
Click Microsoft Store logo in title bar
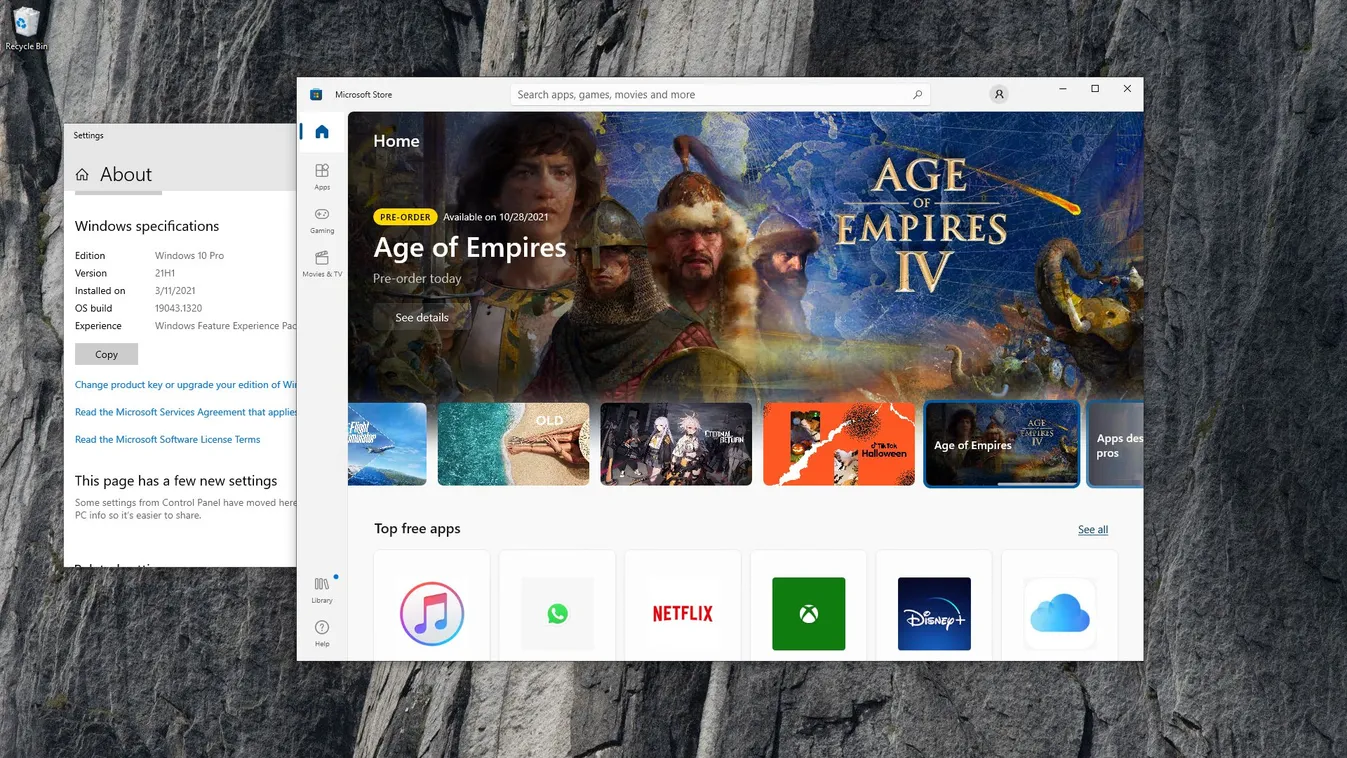pyautogui.click(x=316, y=95)
